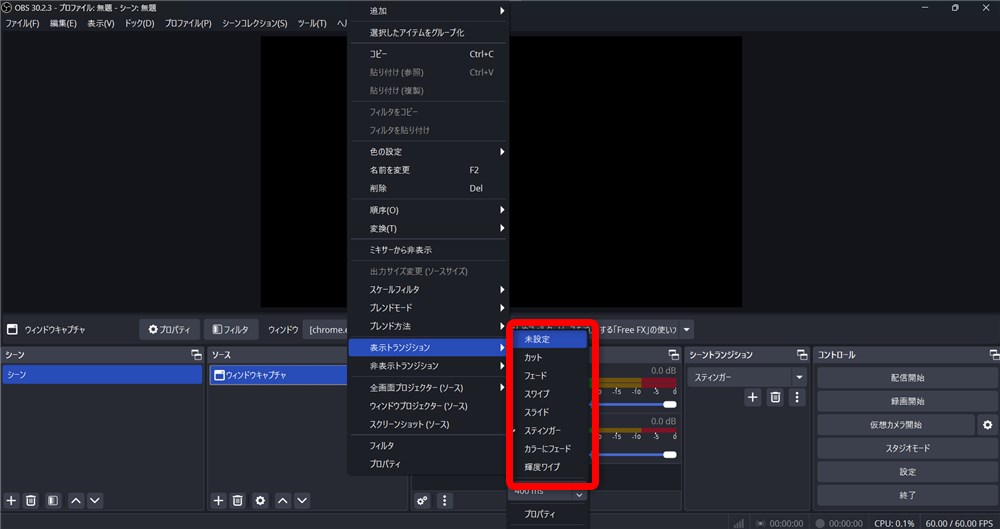1000x529 pixels.
Task: Move scene down with the arrow icon
Action: tap(95, 501)
